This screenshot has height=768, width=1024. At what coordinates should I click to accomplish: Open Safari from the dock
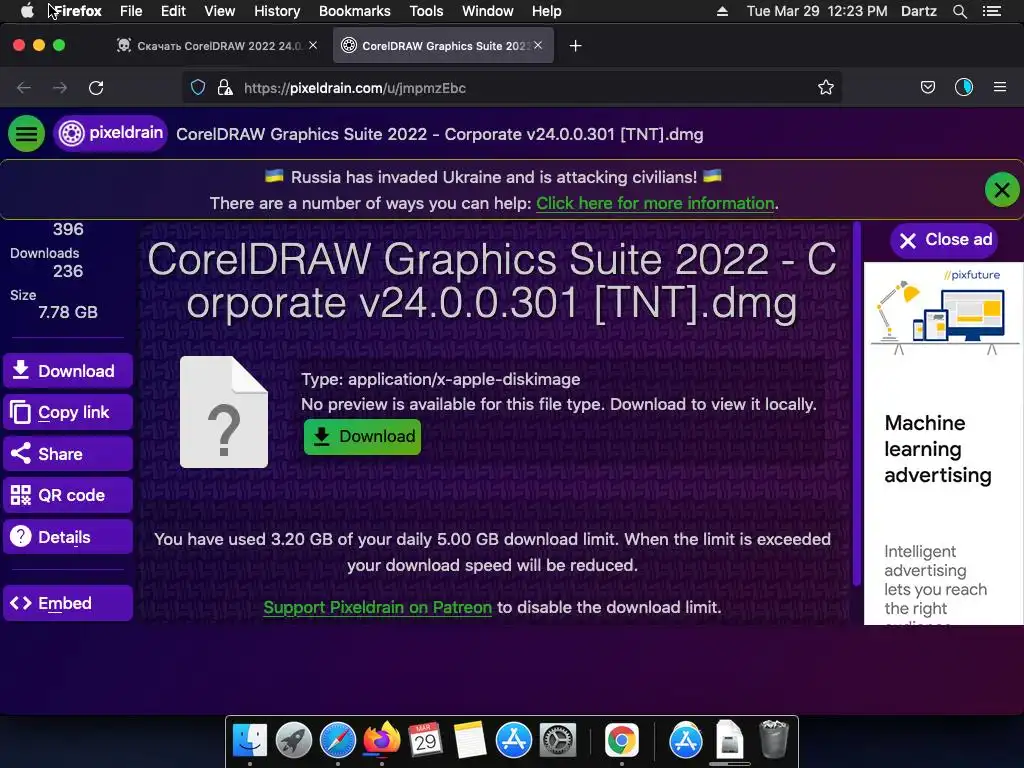tap(338, 741)
